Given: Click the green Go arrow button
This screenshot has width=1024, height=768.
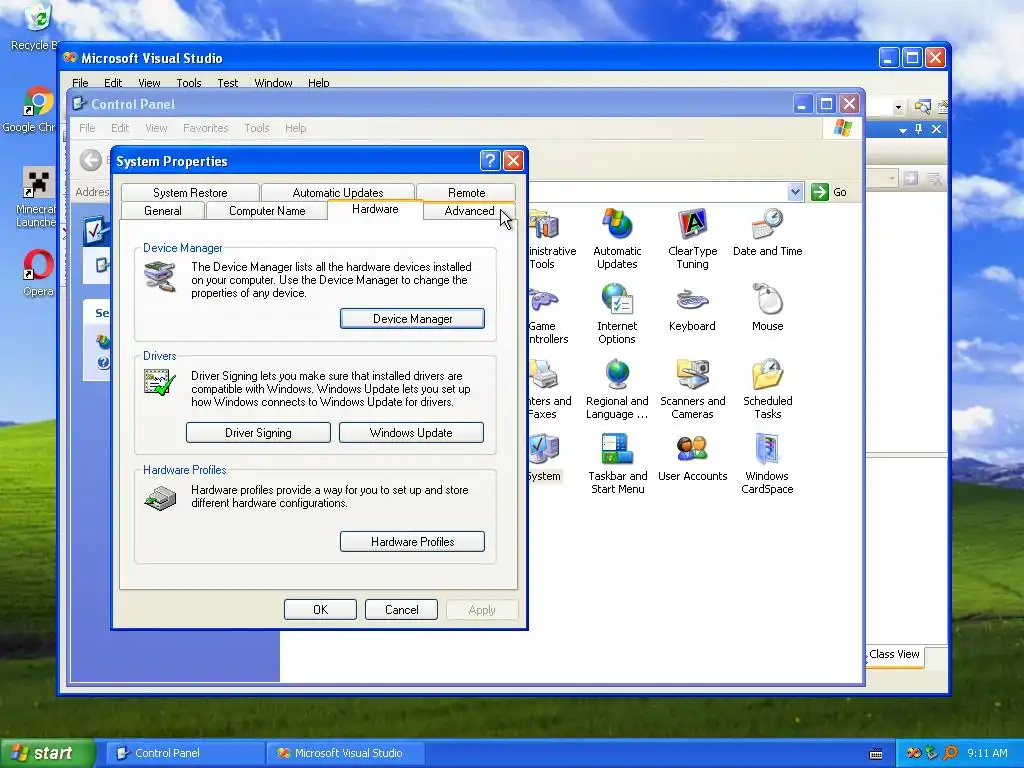Looking at the screenshot, I should pyautogui.click(x=820, y=192).
